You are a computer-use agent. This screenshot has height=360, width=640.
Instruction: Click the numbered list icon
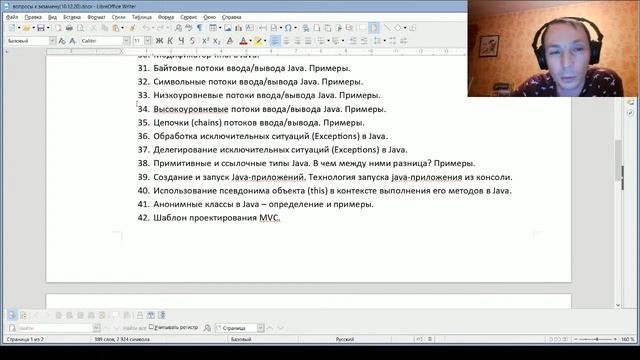336,41
